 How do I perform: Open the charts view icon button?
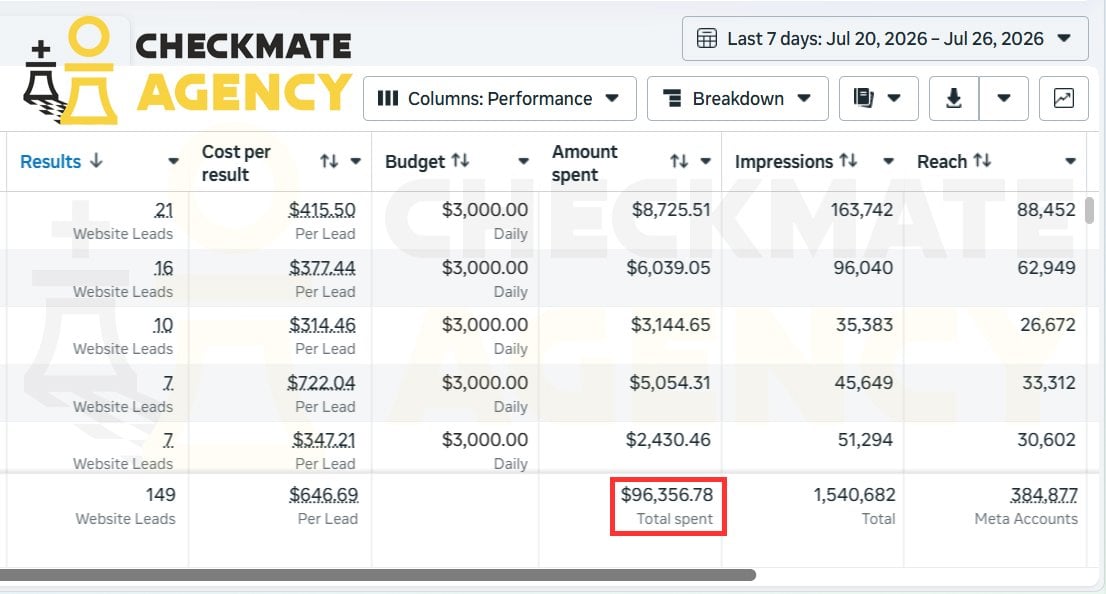pyautogui.click(x=1063, y=98)
